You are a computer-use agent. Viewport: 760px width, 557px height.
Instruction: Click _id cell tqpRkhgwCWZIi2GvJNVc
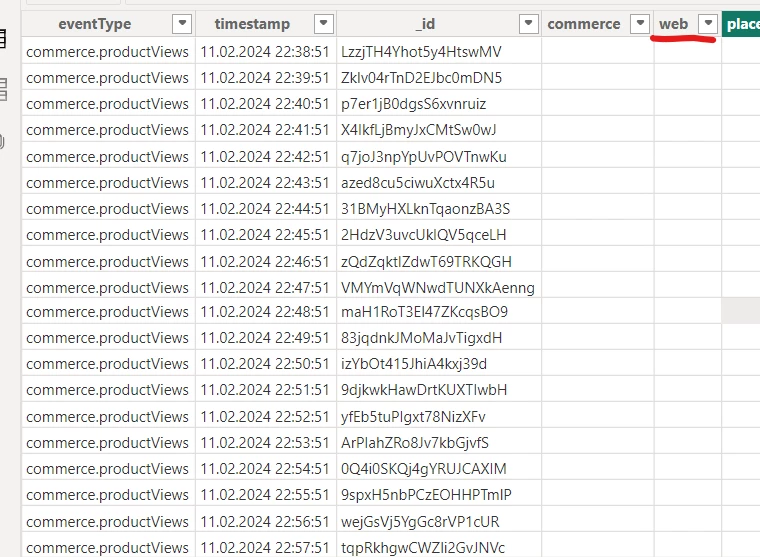(x=439, y=547)
